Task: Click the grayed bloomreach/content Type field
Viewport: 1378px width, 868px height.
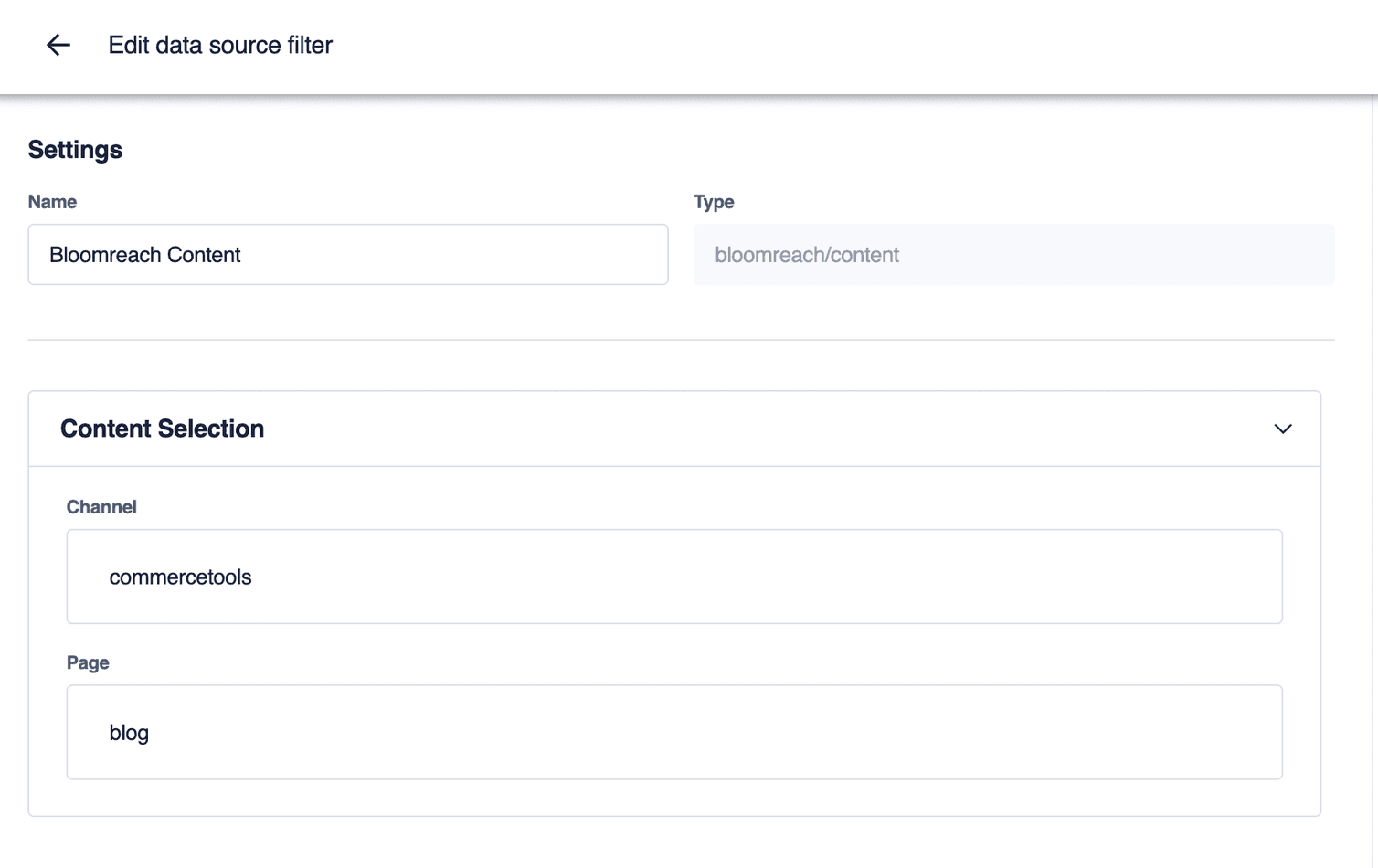Action: (x=1014, y=255)
